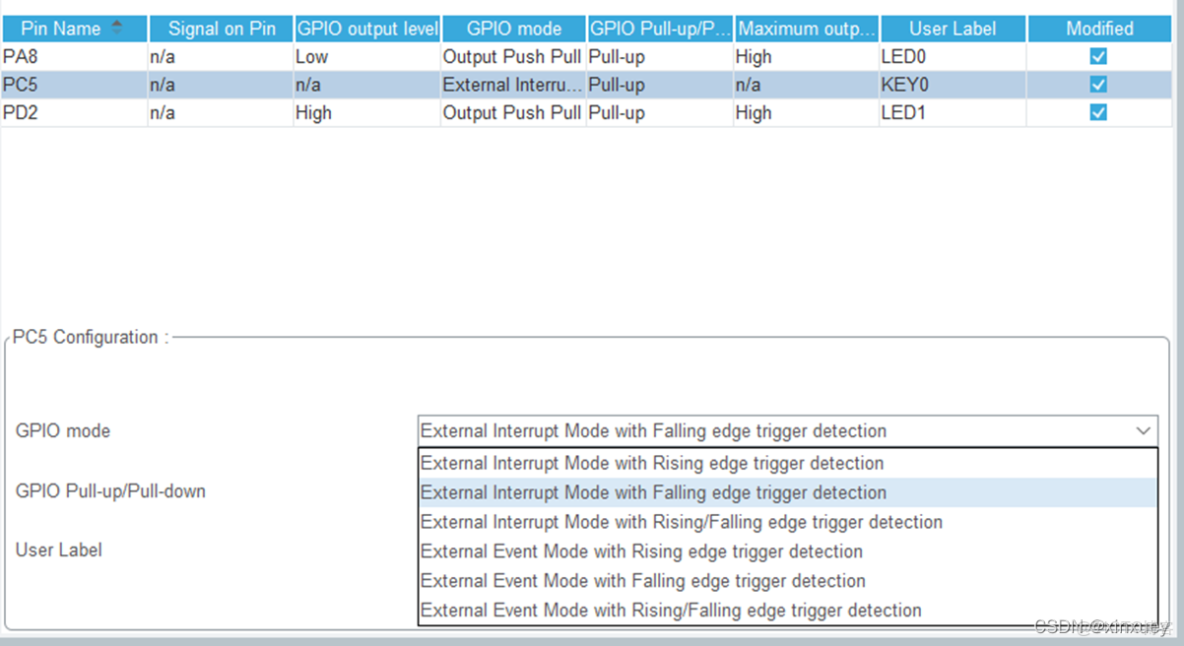
Task: Click the GPIO Pull-up/Pull-down label
Action: point(110,491)
